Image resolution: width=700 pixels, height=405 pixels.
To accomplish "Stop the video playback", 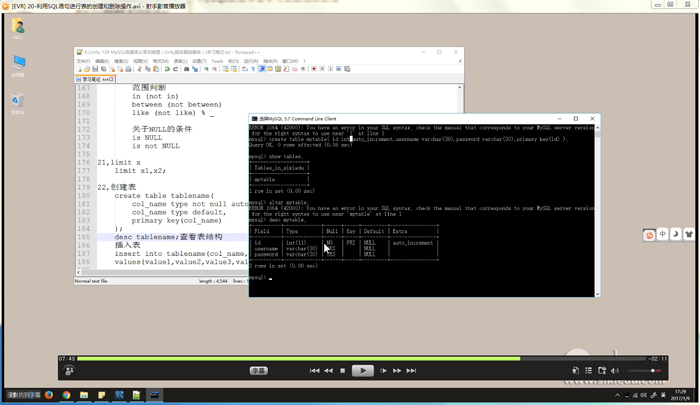I will point(343,371).
